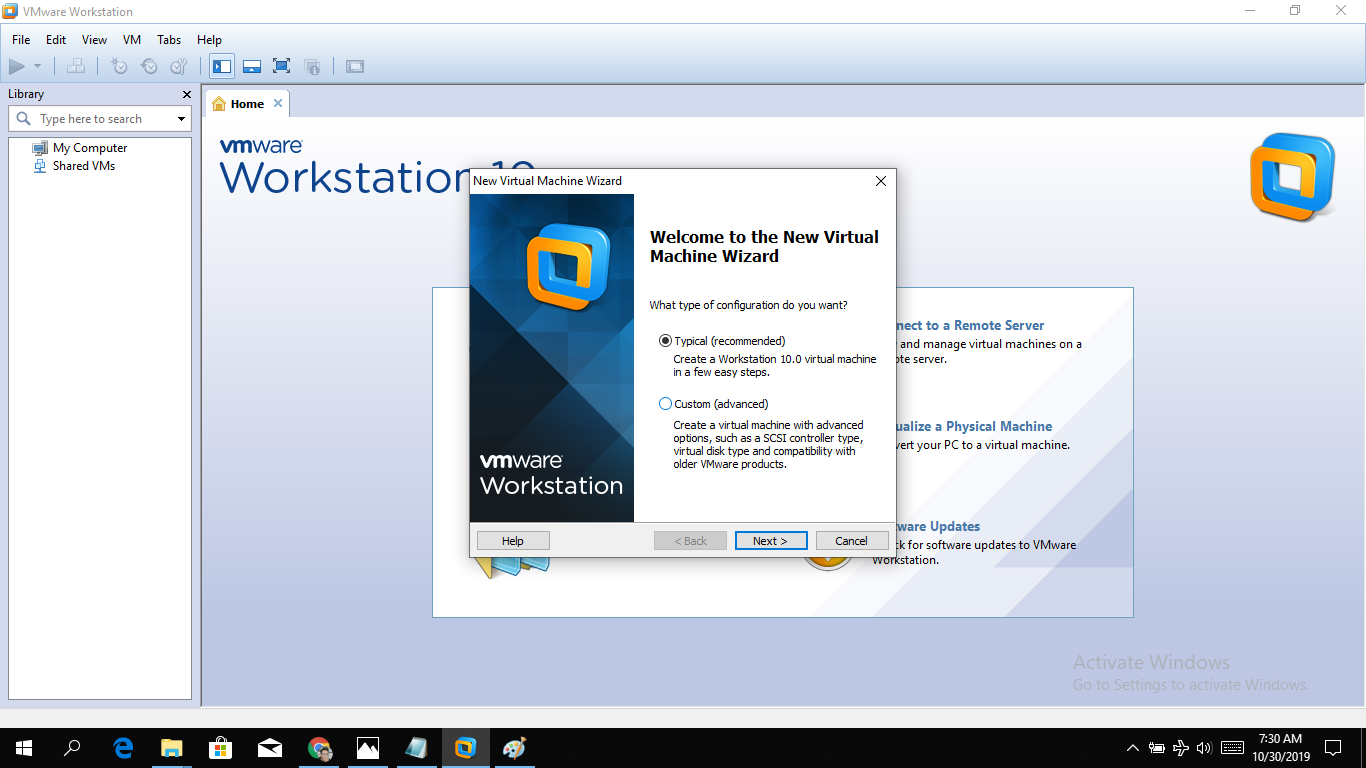
Task: Open Microsoft Store from the taskbar
Action: [221, 748]
